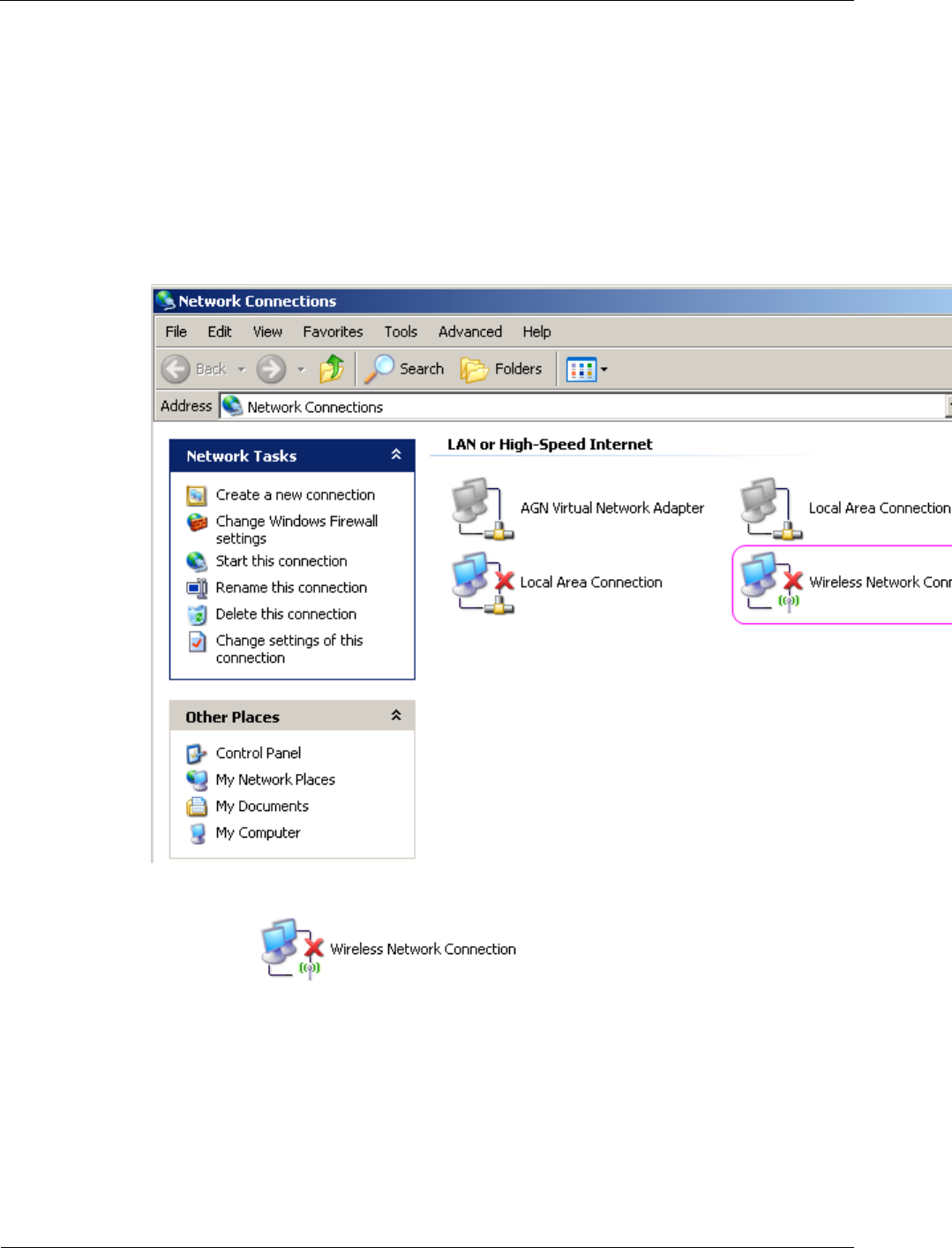Open the Back history dropdown arrow
This screenshot has width=952, height=1248.
(x=242, y=370)
